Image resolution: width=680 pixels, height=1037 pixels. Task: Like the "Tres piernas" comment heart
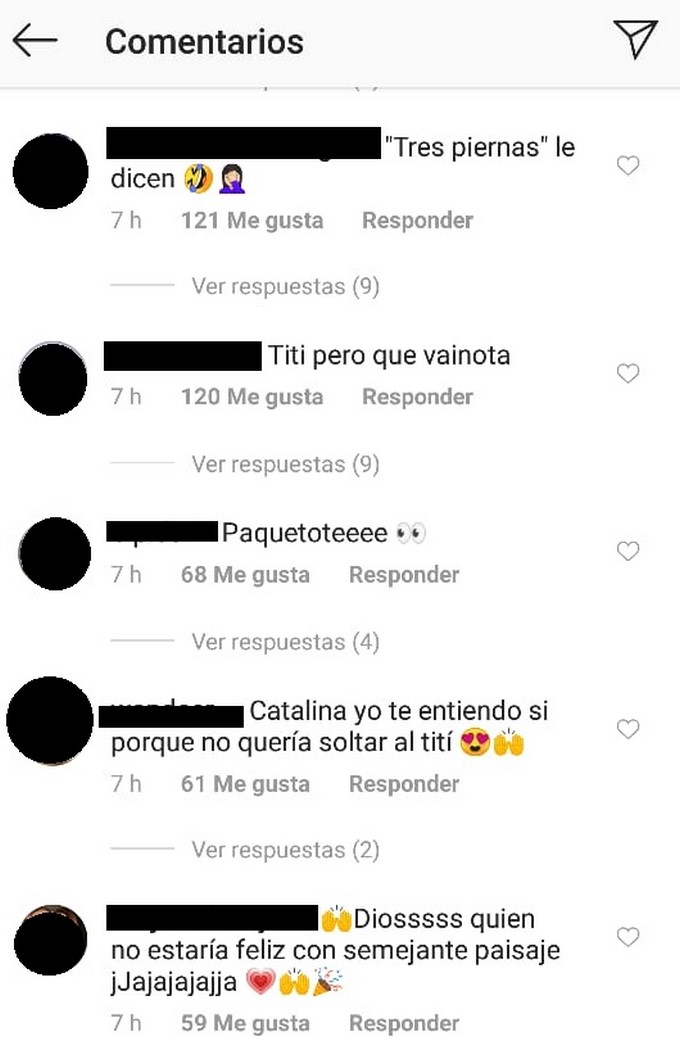point(628,165)
